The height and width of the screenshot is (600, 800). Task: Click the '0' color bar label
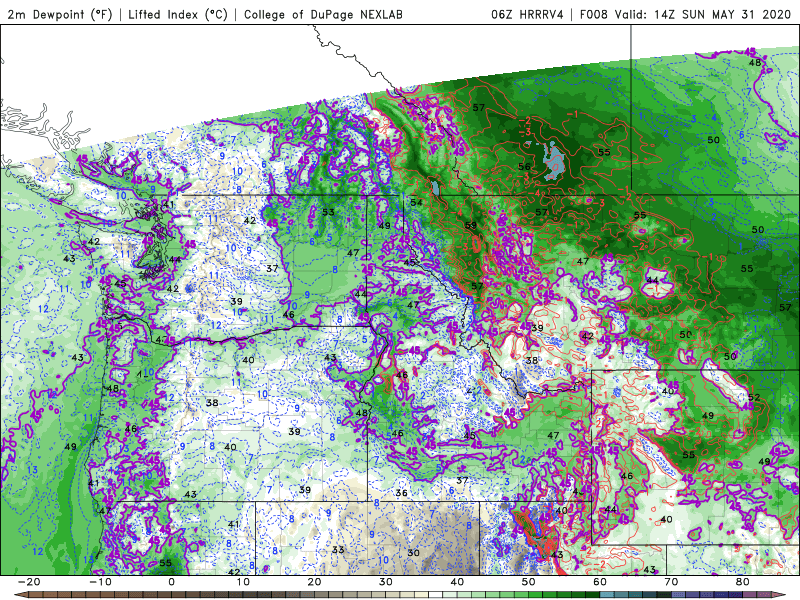pos(171,582)
